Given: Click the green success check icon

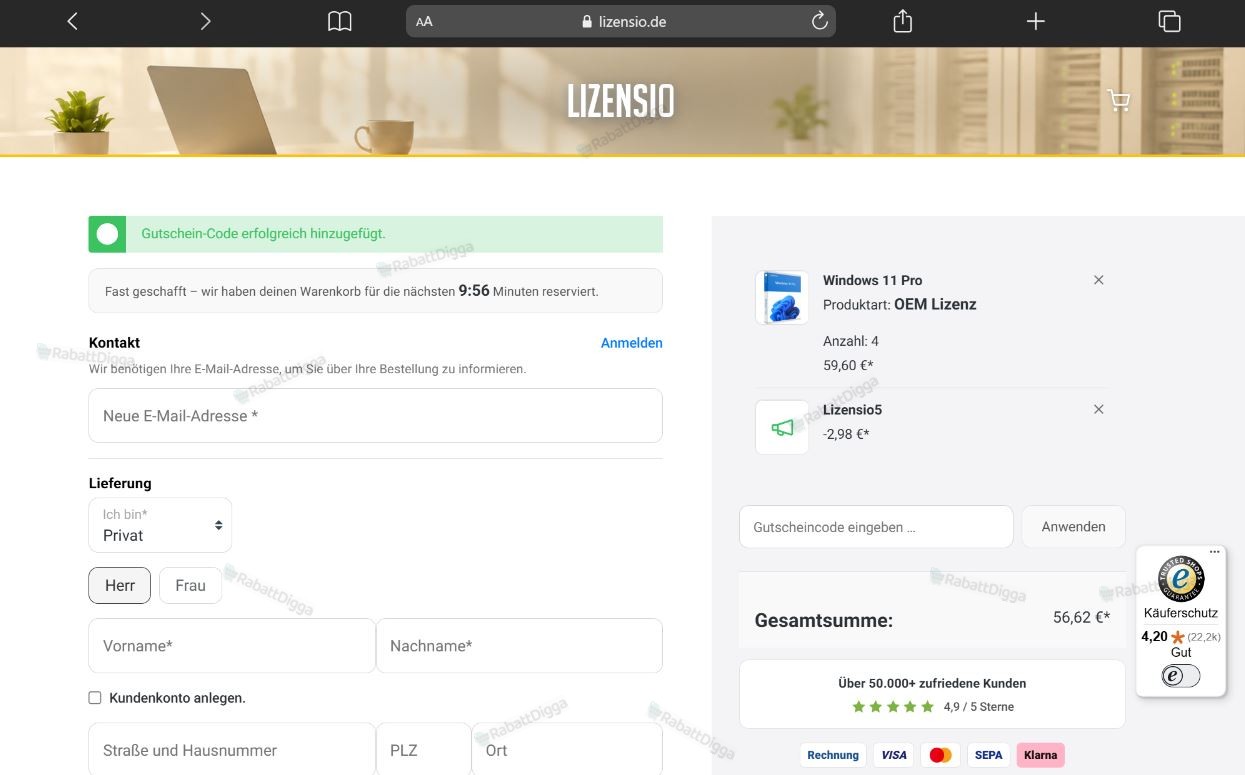Looking at the screenshot, I should pyautogui.click(x=108, y=234).
